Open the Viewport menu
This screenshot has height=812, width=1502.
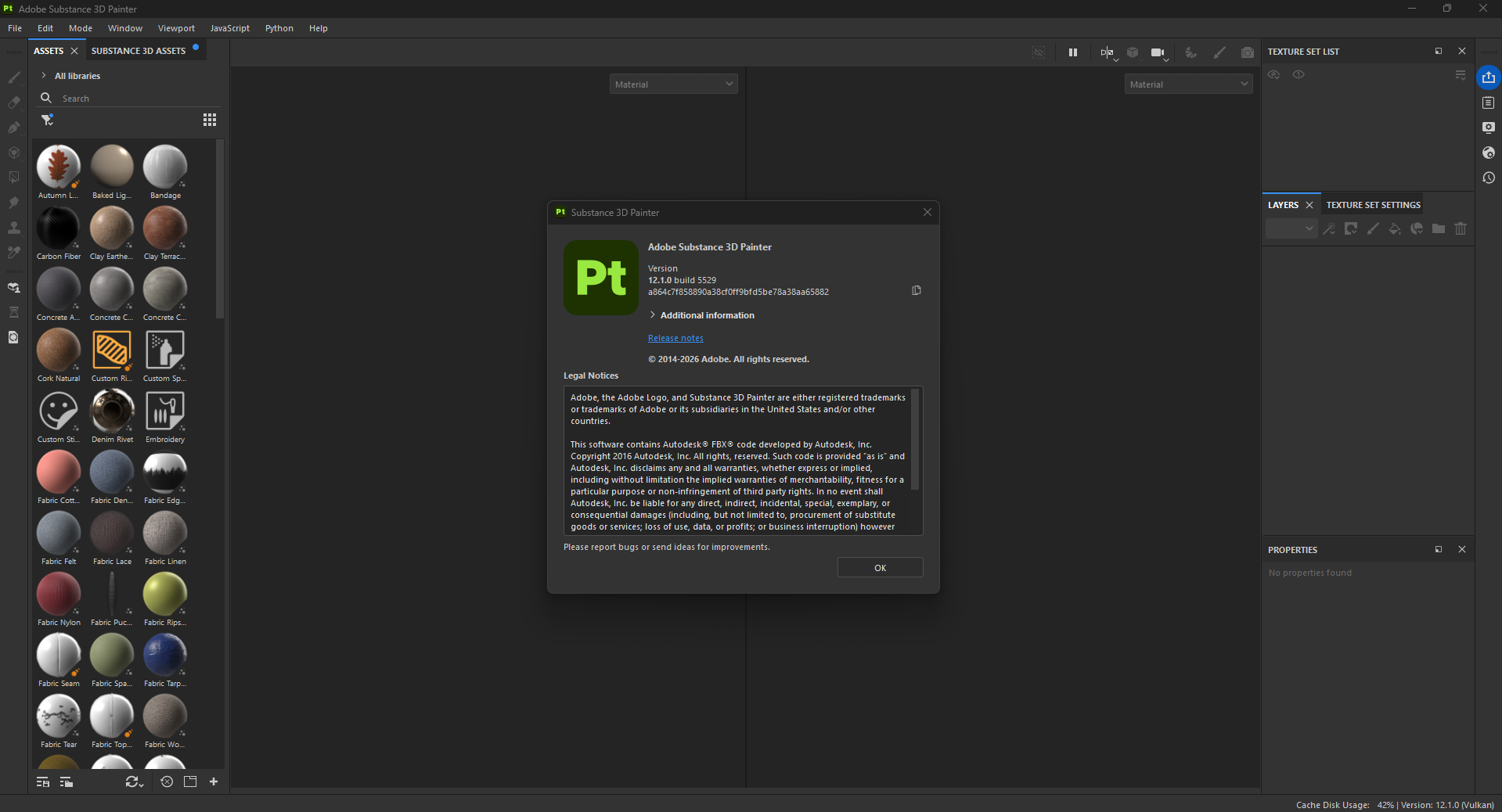point(176,28)
